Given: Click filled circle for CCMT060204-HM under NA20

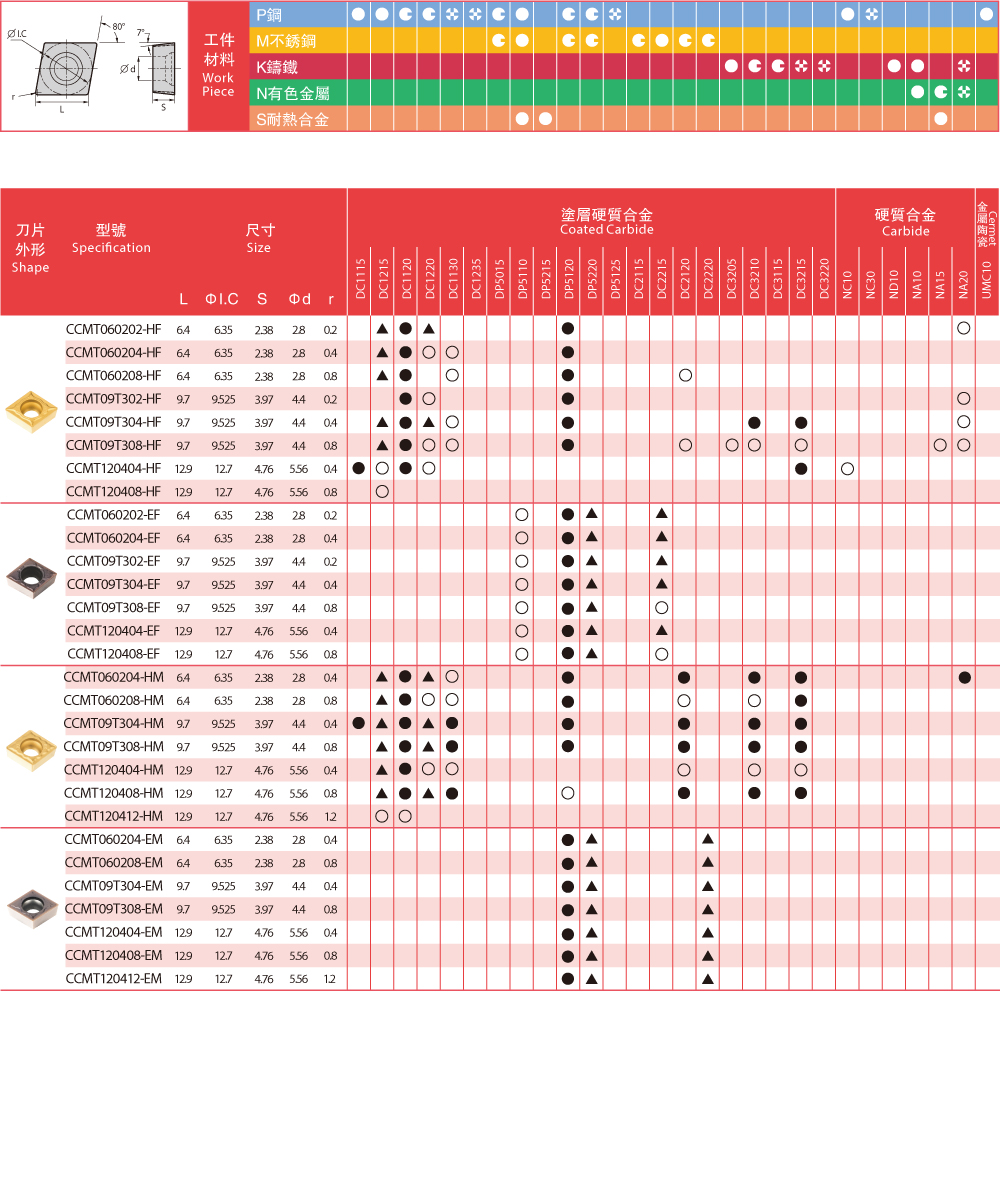Looking at the screenshot, I should tap(964, 678).
